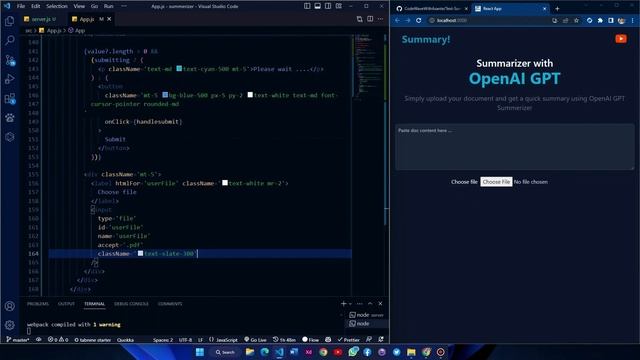This screenshot has height=360, width=640.
Task: Click tabnine starter in status bar
Action: [93, 340]
